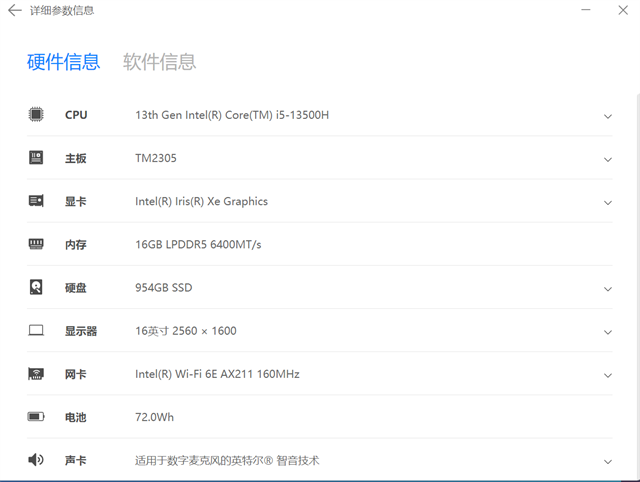The width and height of the screenshot is (640, 482).
Task: Expand the 网卡 Wi-Fi row chevron
Action: point(608,375)
